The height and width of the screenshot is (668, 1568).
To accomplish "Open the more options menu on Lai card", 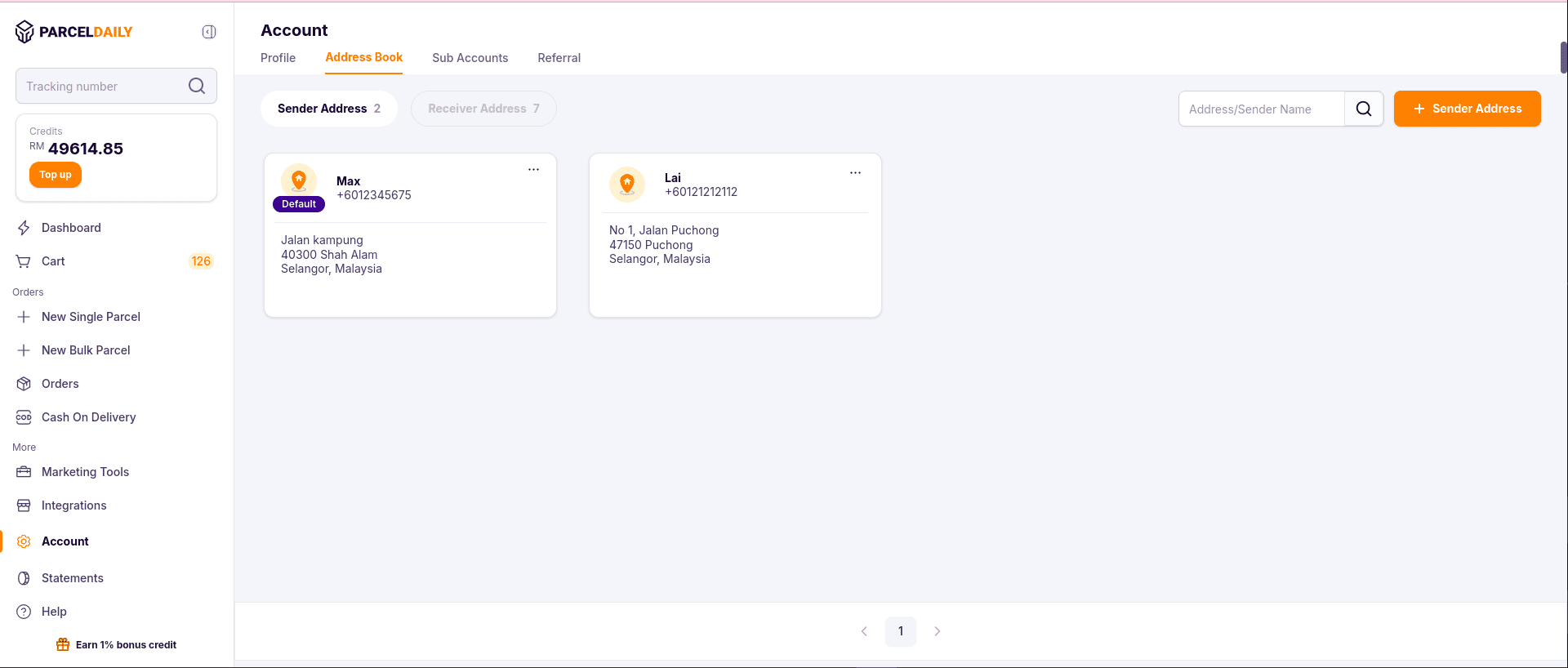I will coord(855,173).
